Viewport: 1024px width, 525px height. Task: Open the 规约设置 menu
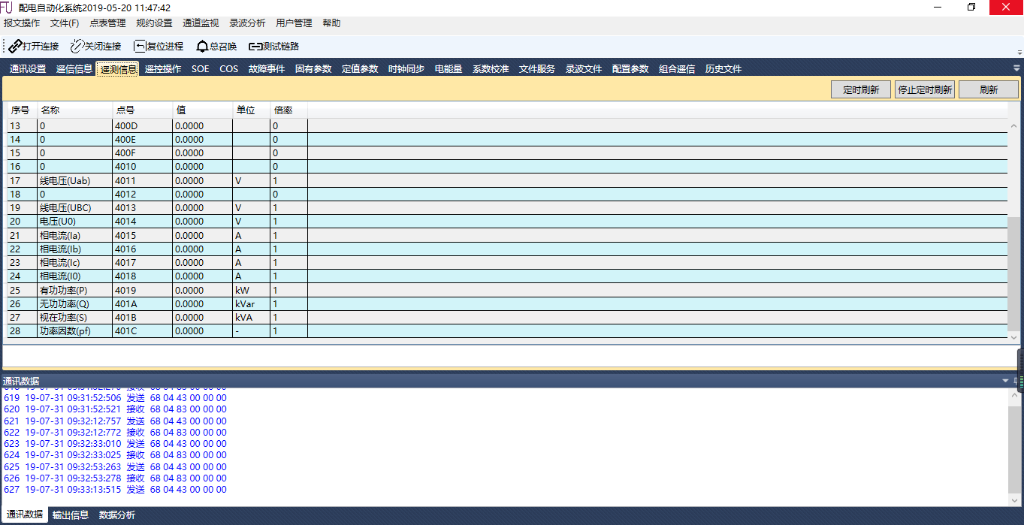point(154,23)
